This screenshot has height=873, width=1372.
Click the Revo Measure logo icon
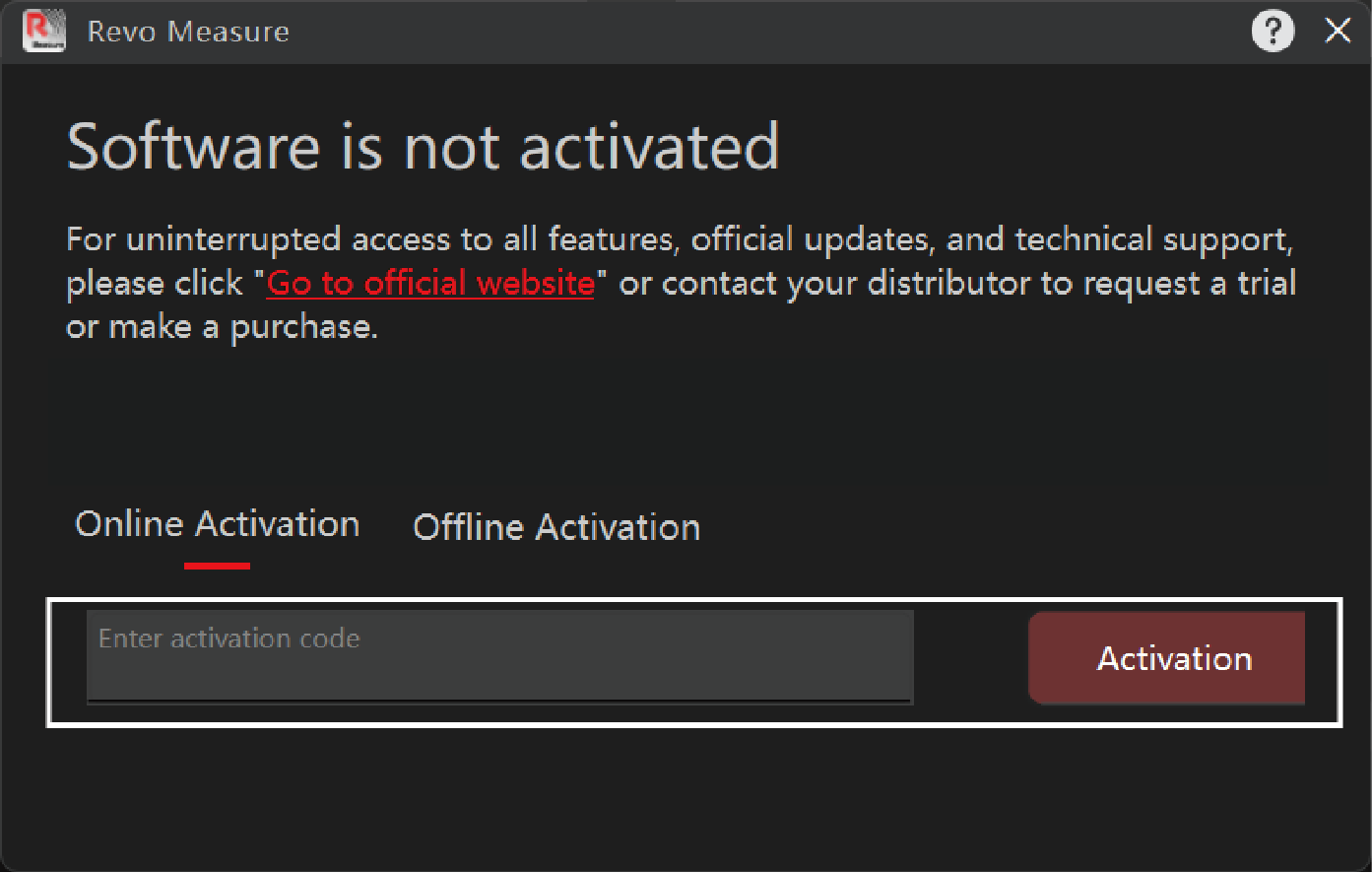[43, 32]
